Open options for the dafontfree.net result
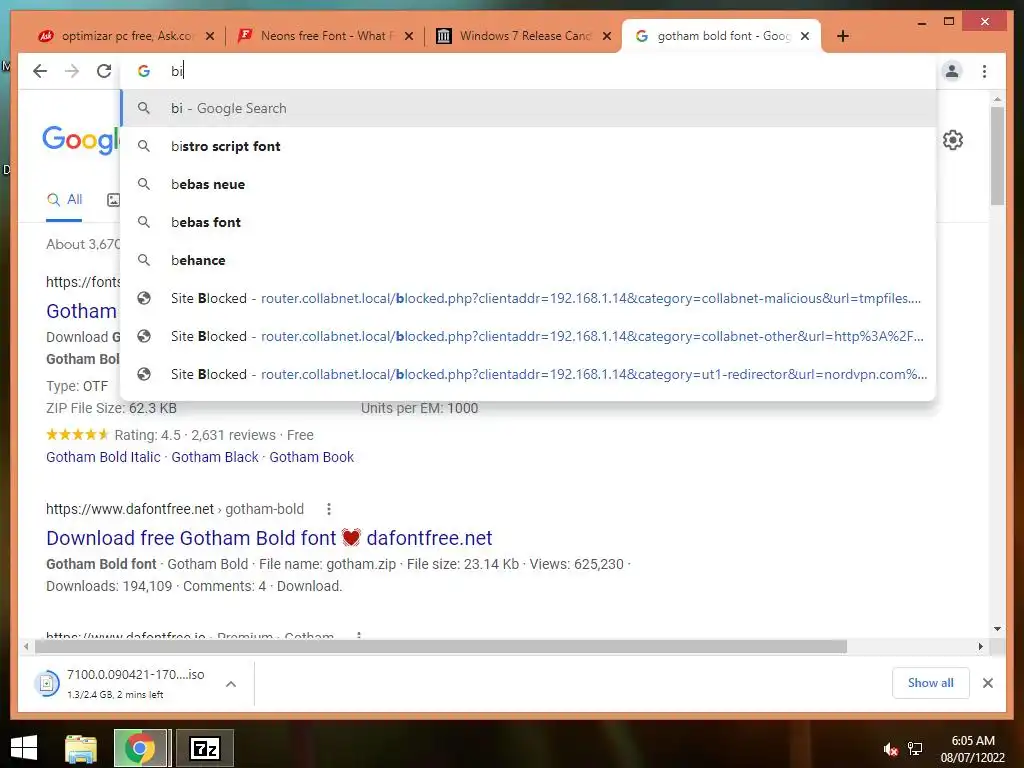This screenshot has height=768, width=1024. click(328, 509)
